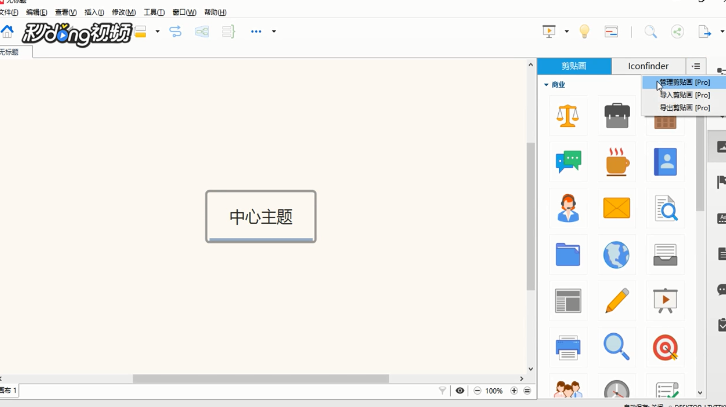Collapse the 商业 clip art category
This screenshot has height=407, width=726.
(546, 85)
